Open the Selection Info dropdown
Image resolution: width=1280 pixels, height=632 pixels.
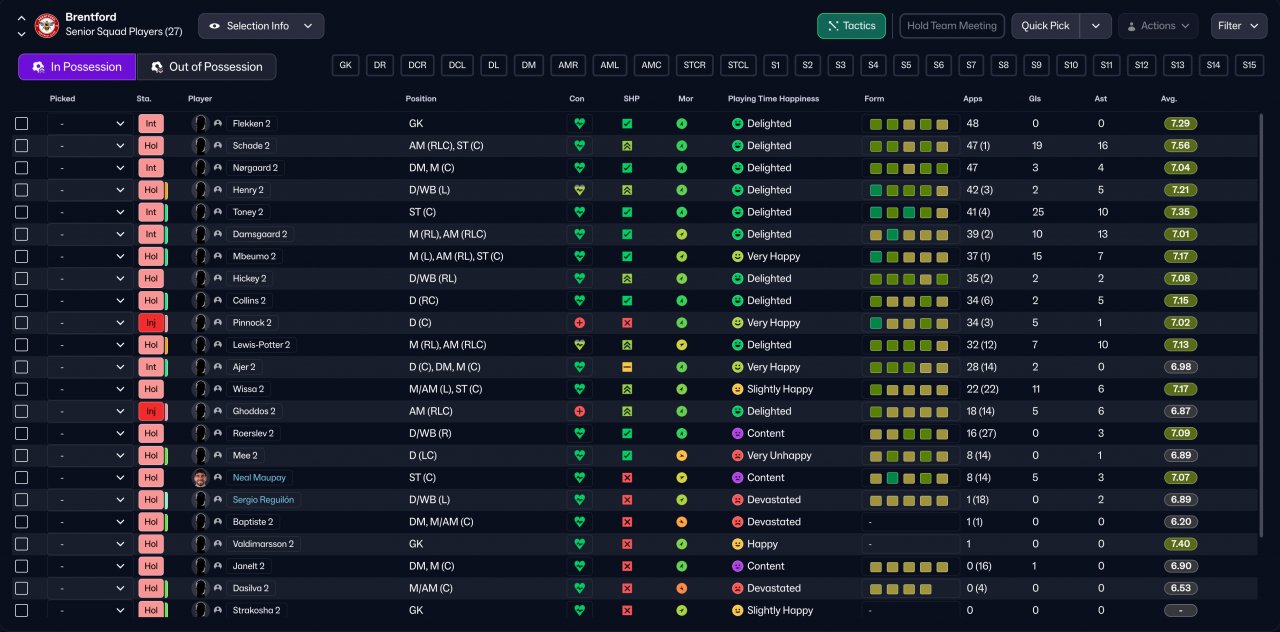261,26
